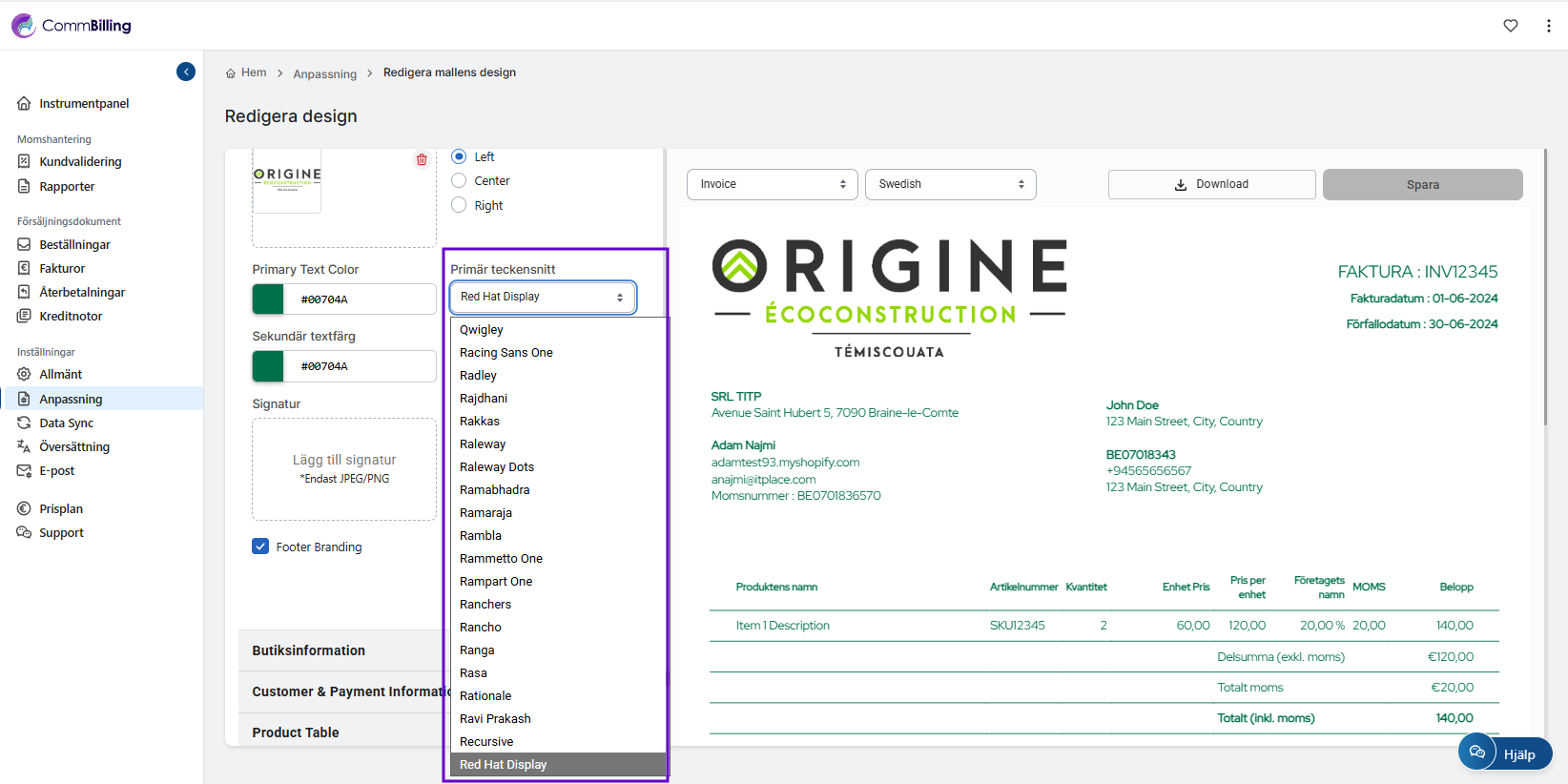Choose Raleway from the font list
Screen dimensions: 1568x784
tap(483, 444)
